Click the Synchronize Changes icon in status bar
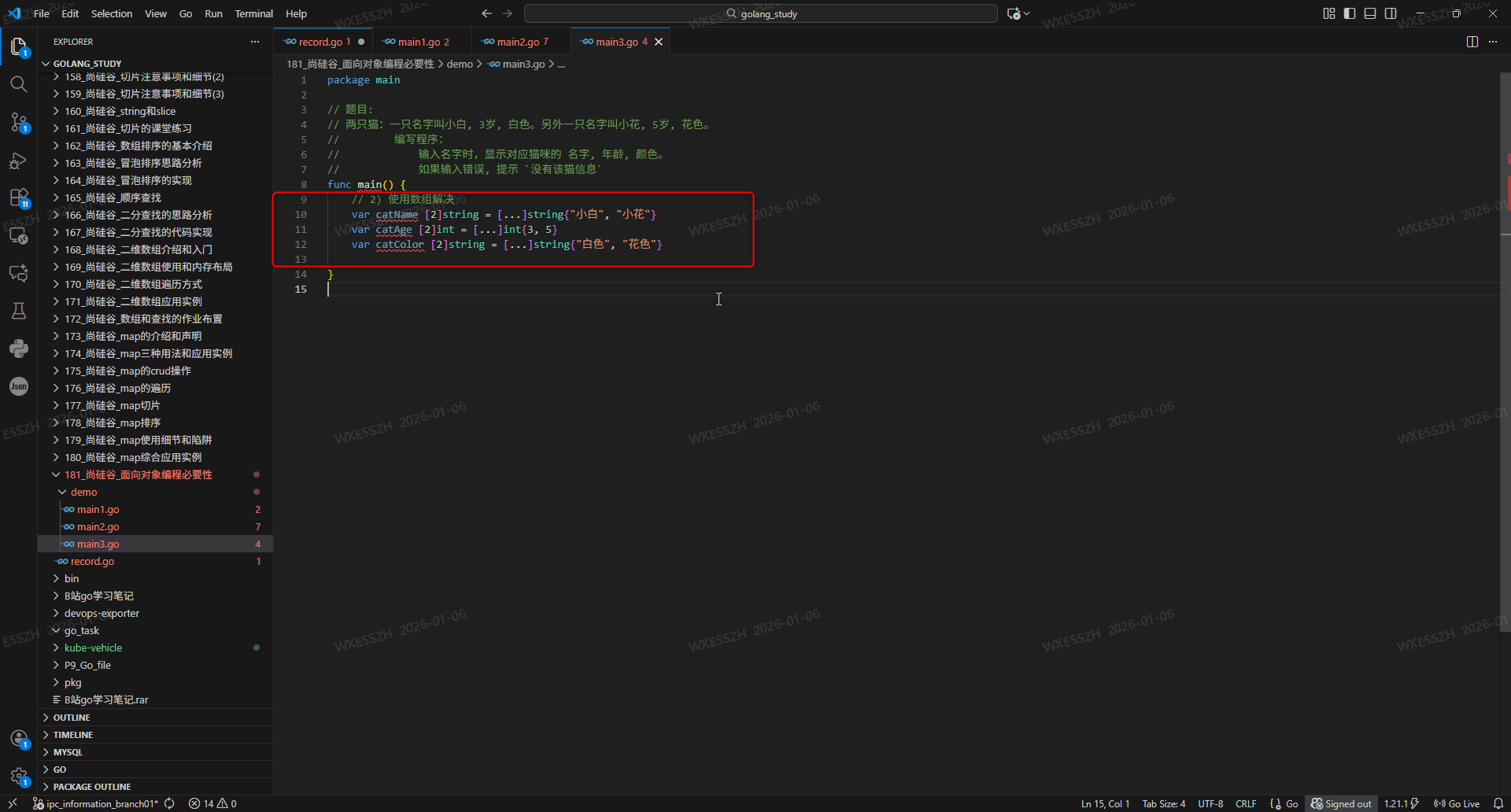 (x=169, y=803)
